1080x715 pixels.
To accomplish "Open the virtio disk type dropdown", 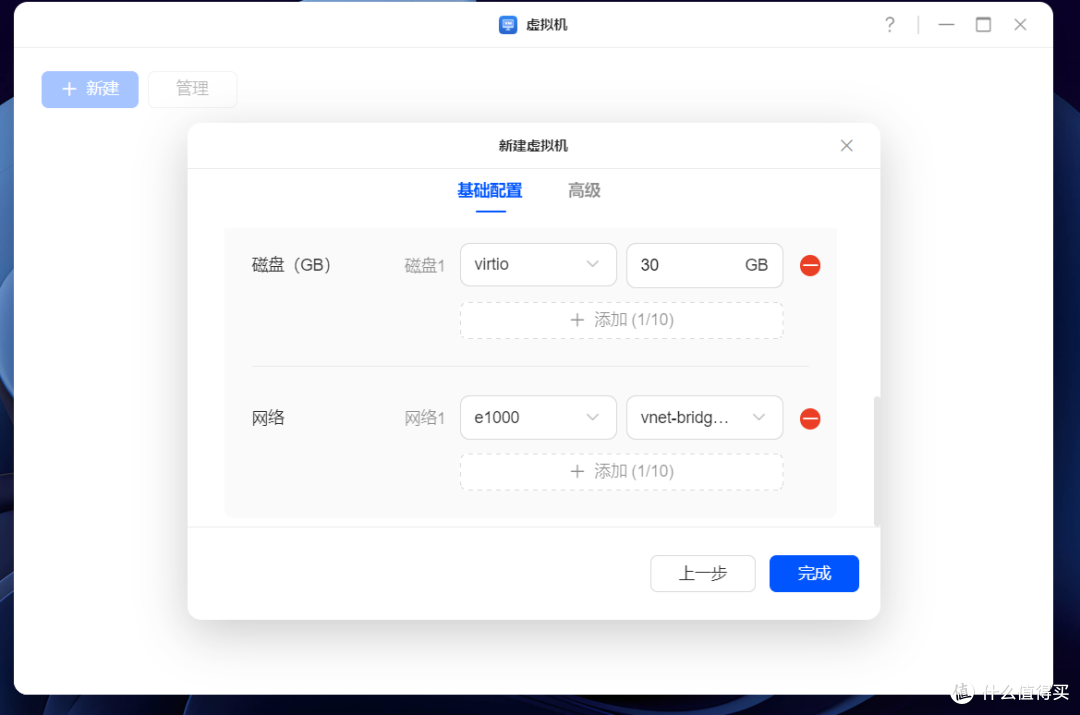I will pyautogui.click(x=538, y=265).
